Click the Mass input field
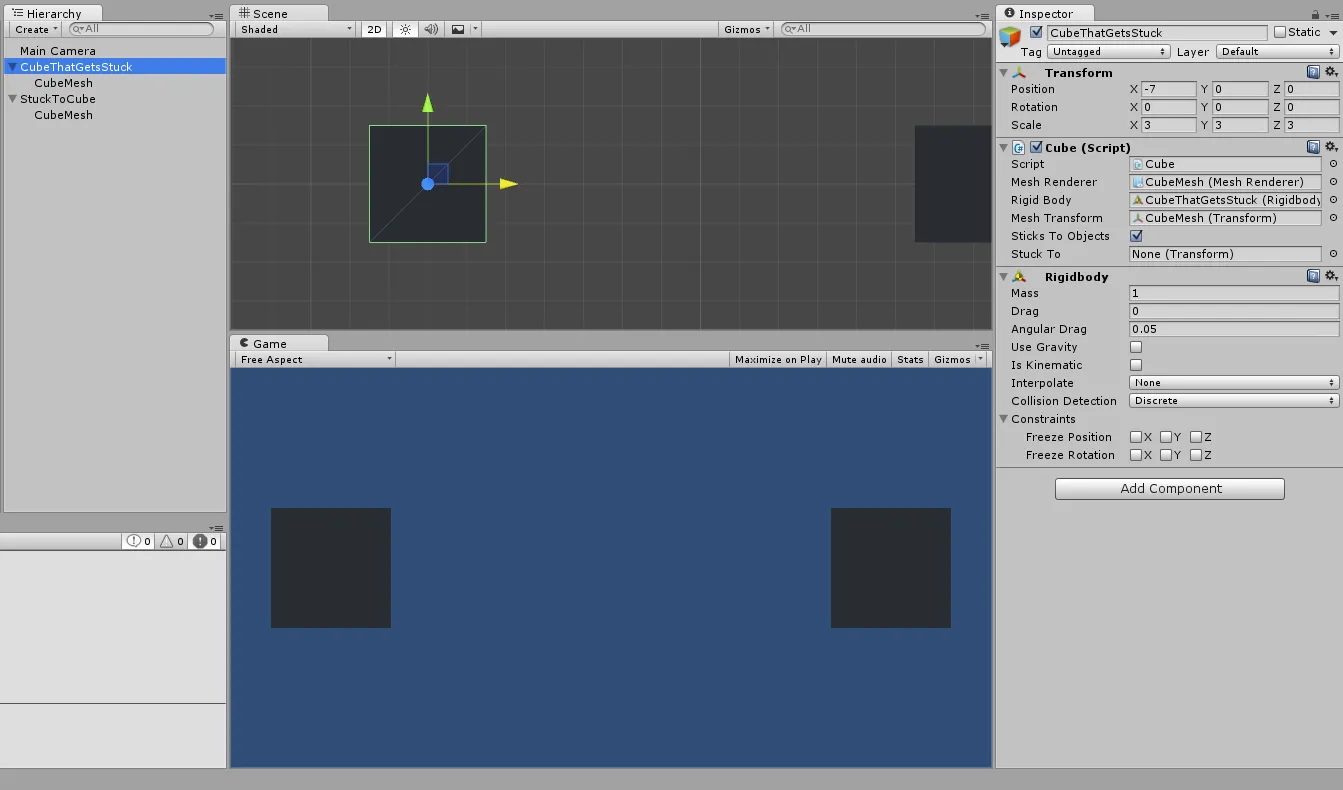This screenshot has height=790, width=1343. coord(1233,293)
